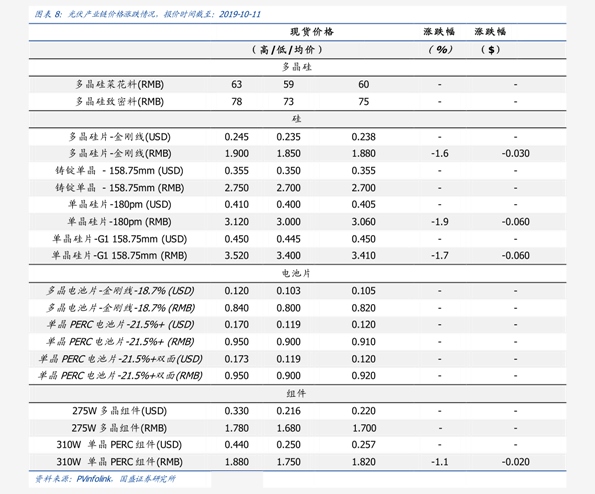Click the value '0.103'
Image resolution: width=595 pixels, height=494 pixels.
coord(288,291)
